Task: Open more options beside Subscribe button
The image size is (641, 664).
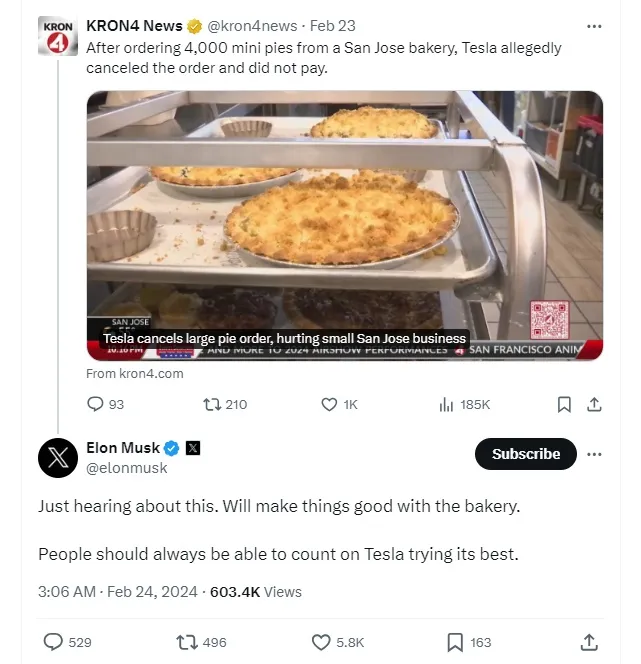Action: click(595, 454)
